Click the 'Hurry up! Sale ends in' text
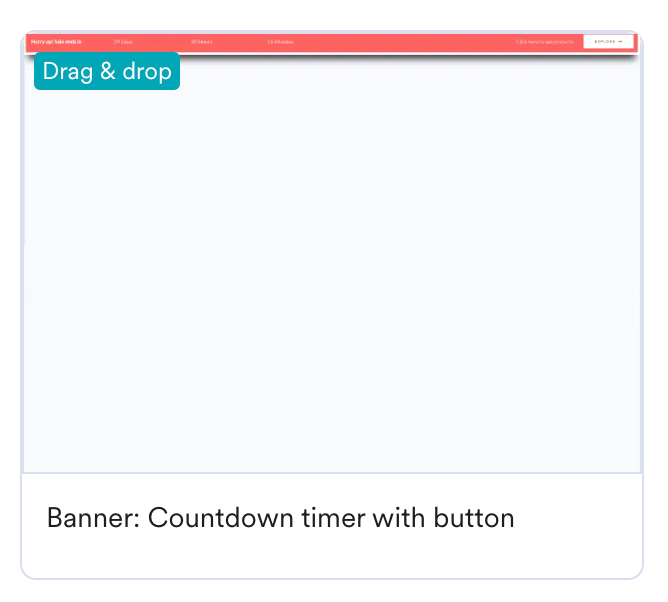The width and height of the screenshot is (668, 602). tap(57, 42)
